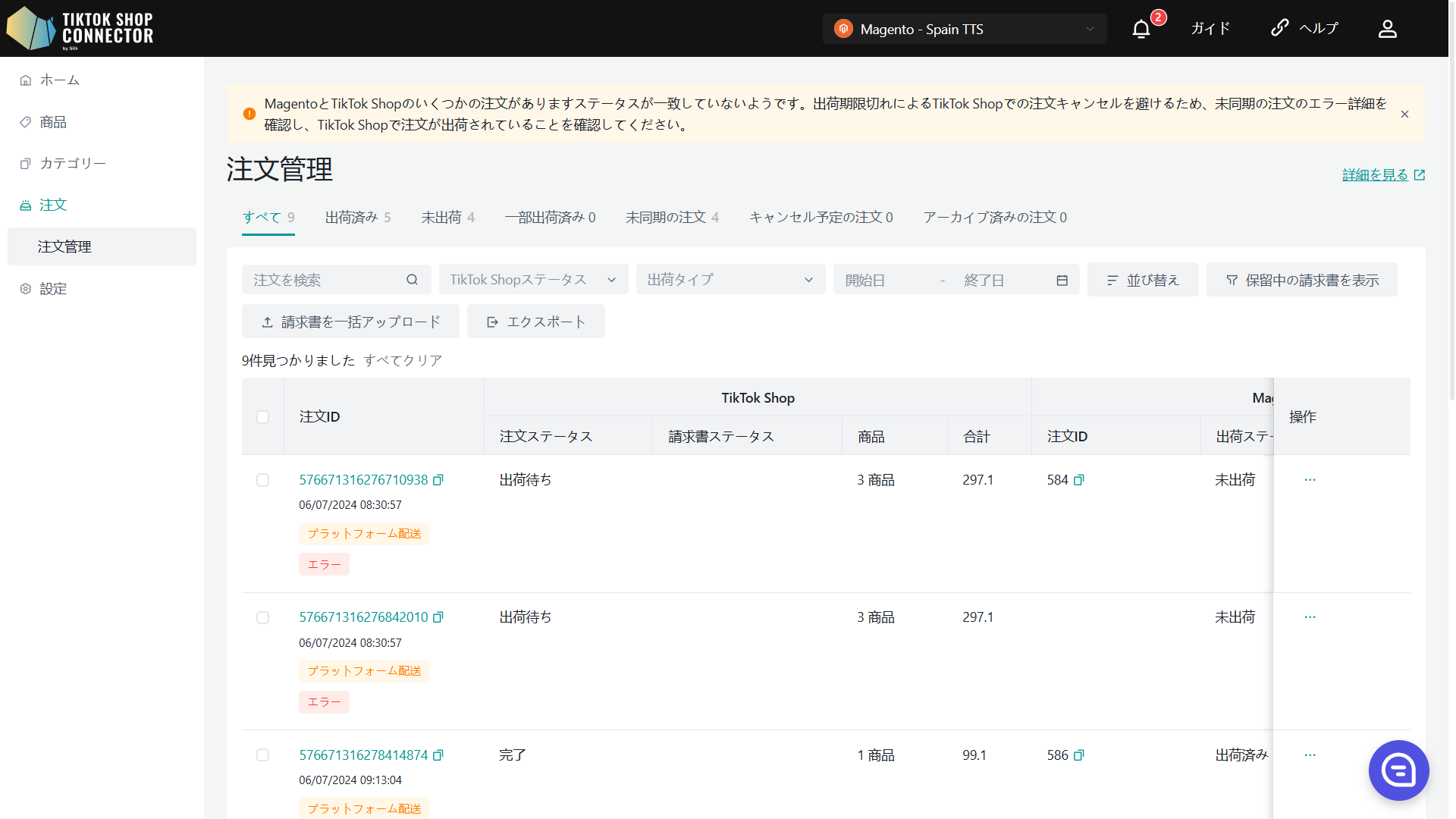Click すべてクリア to clear filters
The width and height of the screenshot is (1456, 819).
click(x=403, y=360)
